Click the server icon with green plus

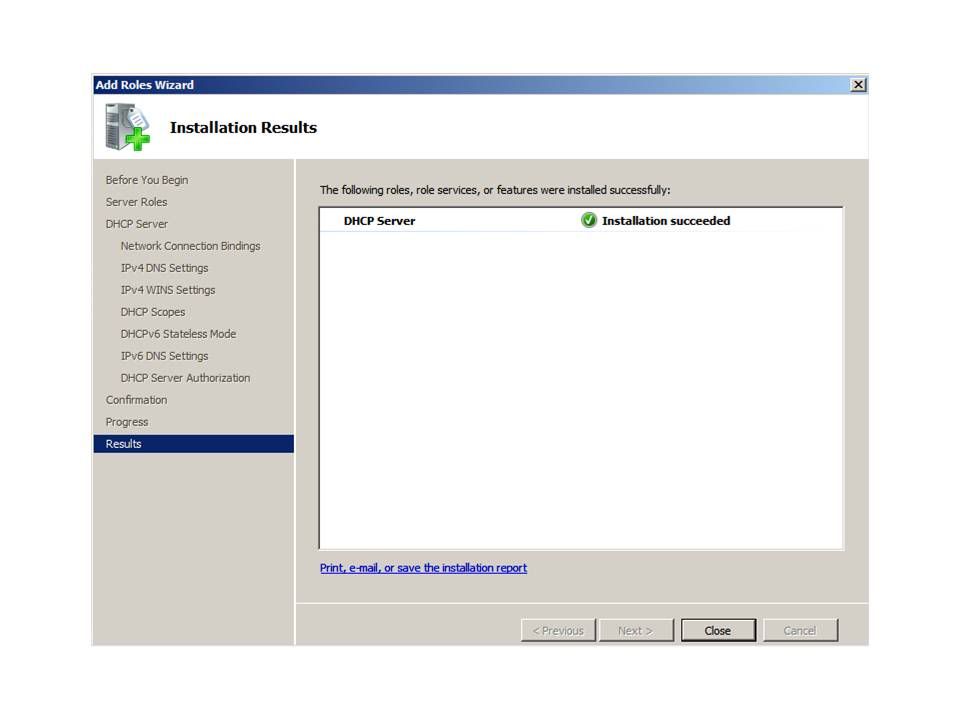point(127,127)
